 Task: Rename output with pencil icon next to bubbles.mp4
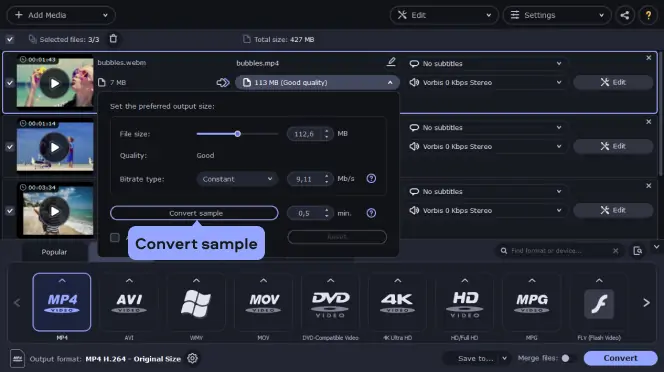click(391, 62)
